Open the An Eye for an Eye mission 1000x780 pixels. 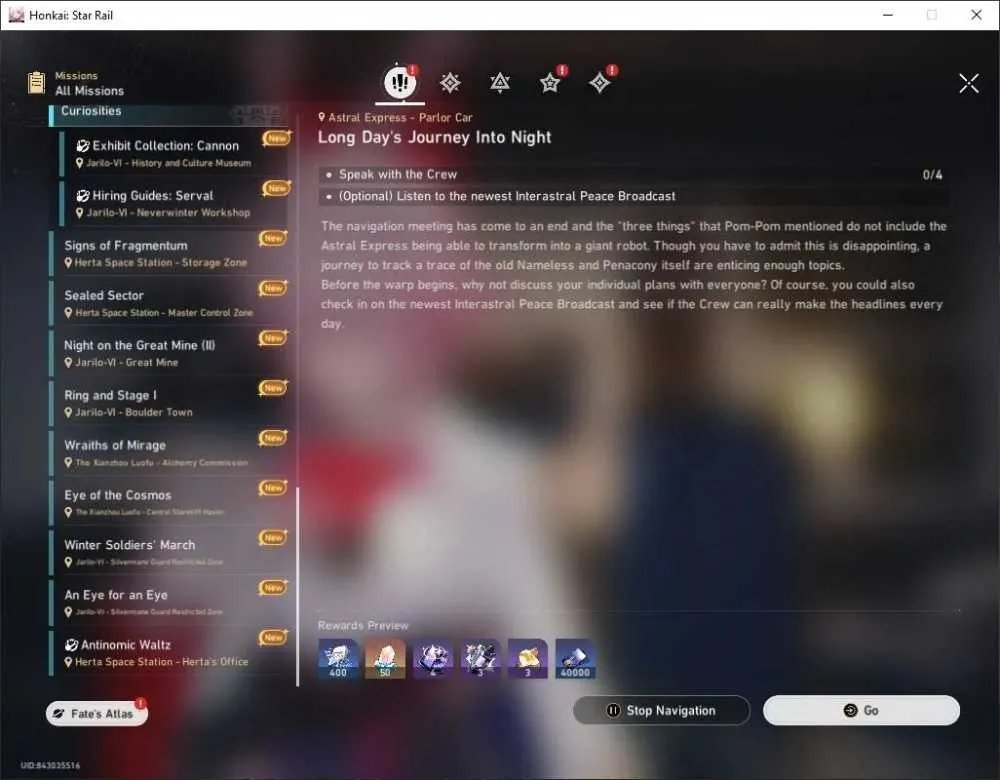tap(168, 602)
